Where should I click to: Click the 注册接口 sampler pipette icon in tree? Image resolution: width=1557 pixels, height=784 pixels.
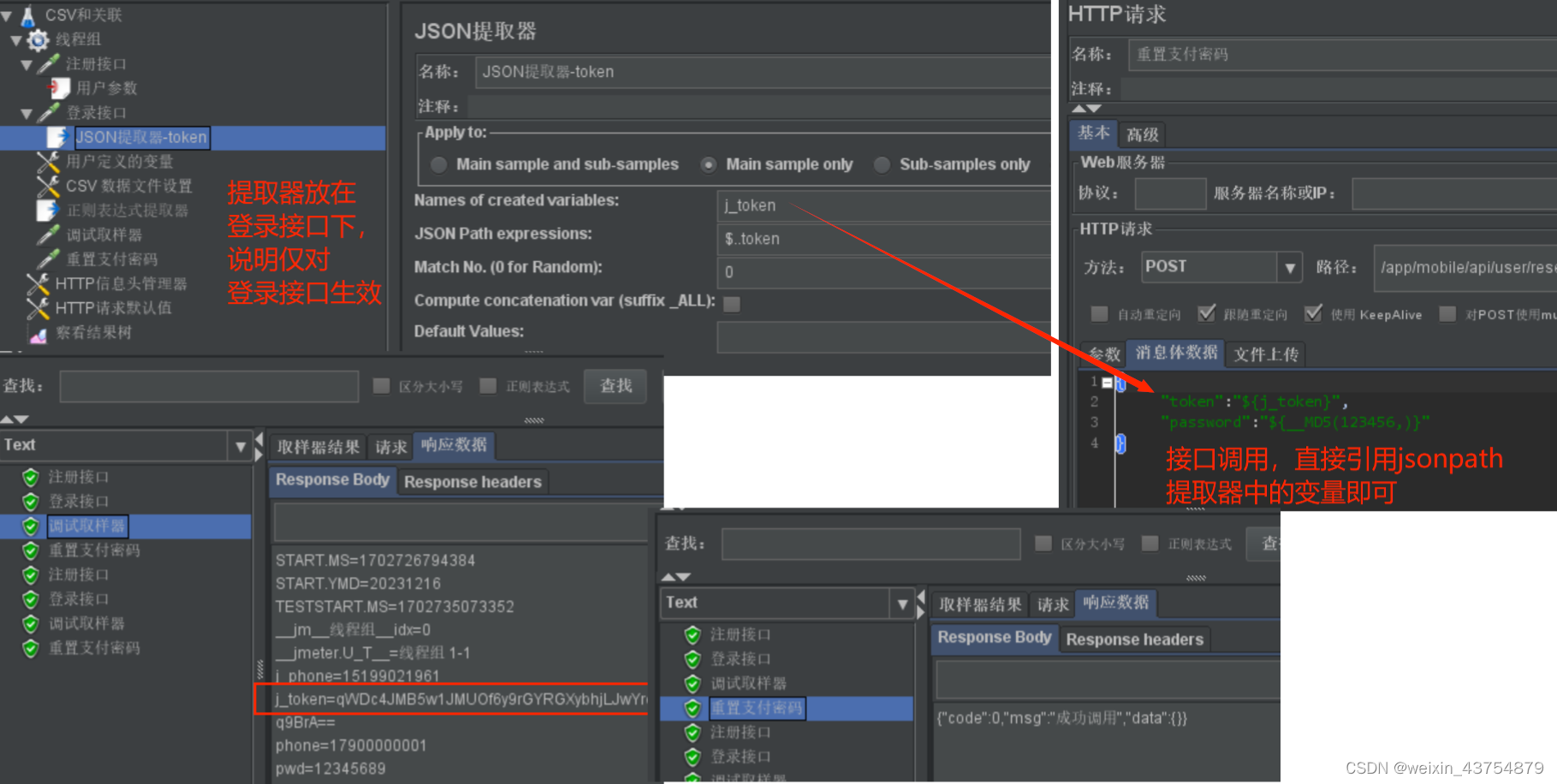49,63
